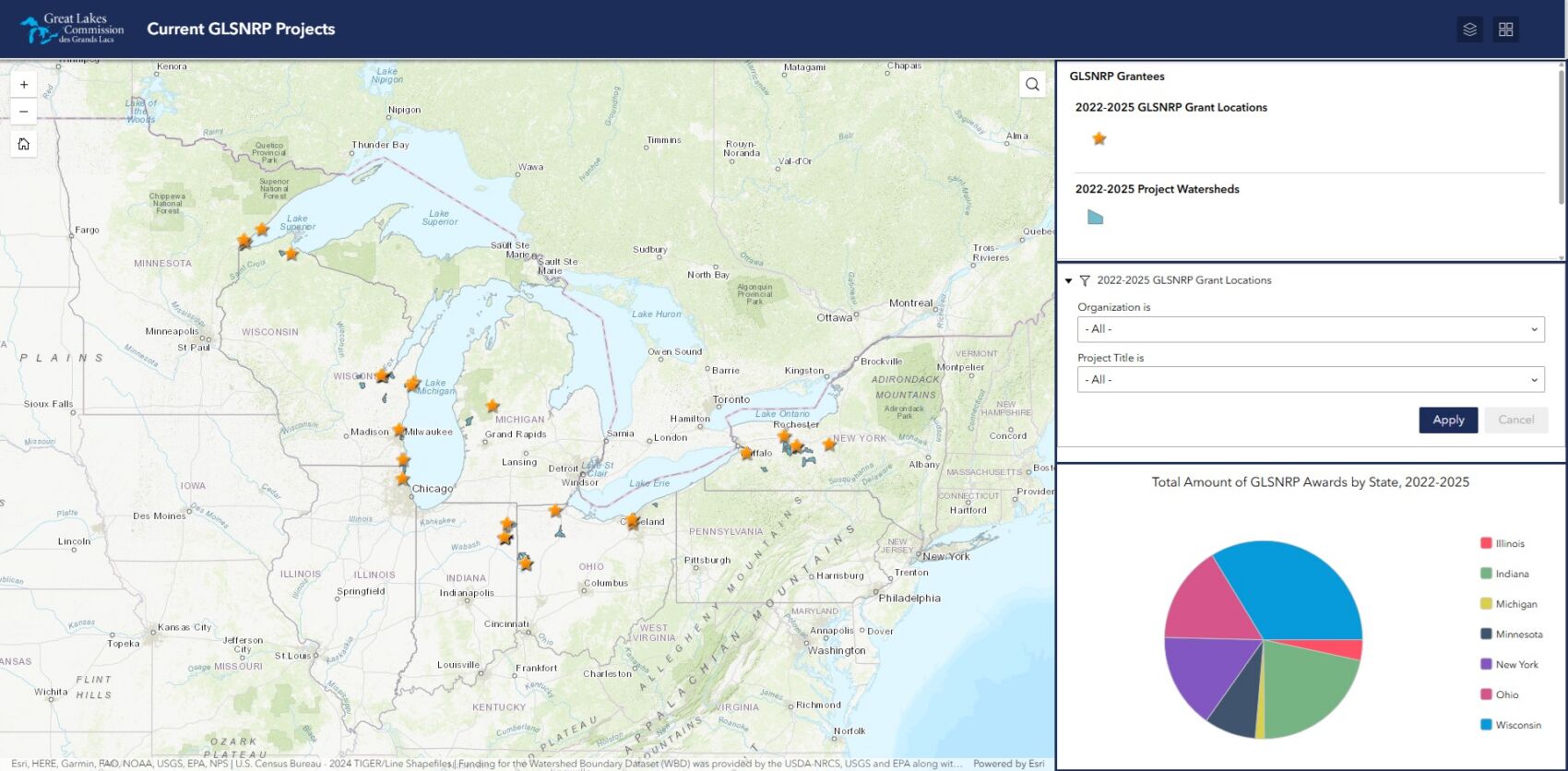Open the map search tool
Screen dimensions: 1568x771
click(1032, 85)
